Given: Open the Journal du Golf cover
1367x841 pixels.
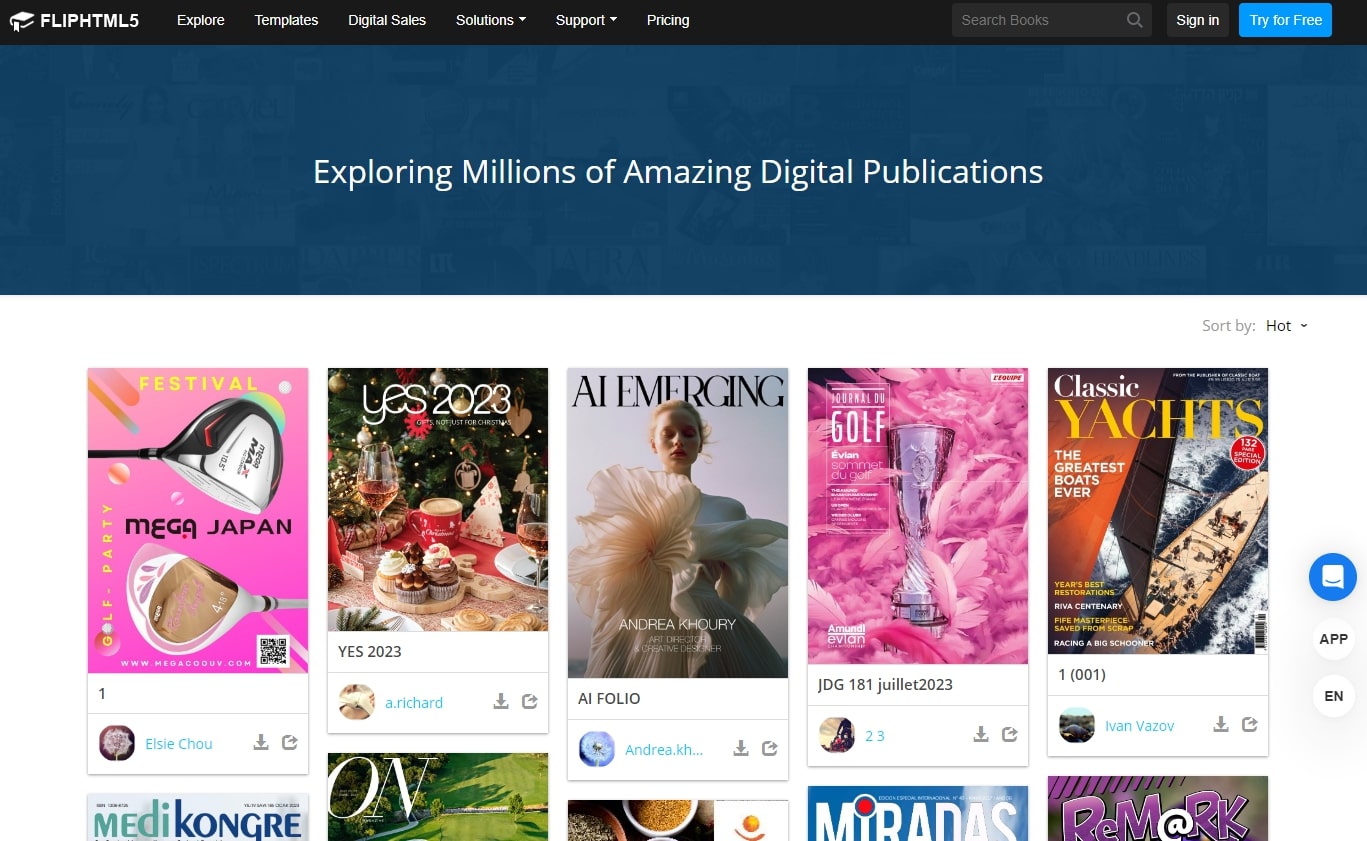Looking at the screenshot, I should coord(918,516).
